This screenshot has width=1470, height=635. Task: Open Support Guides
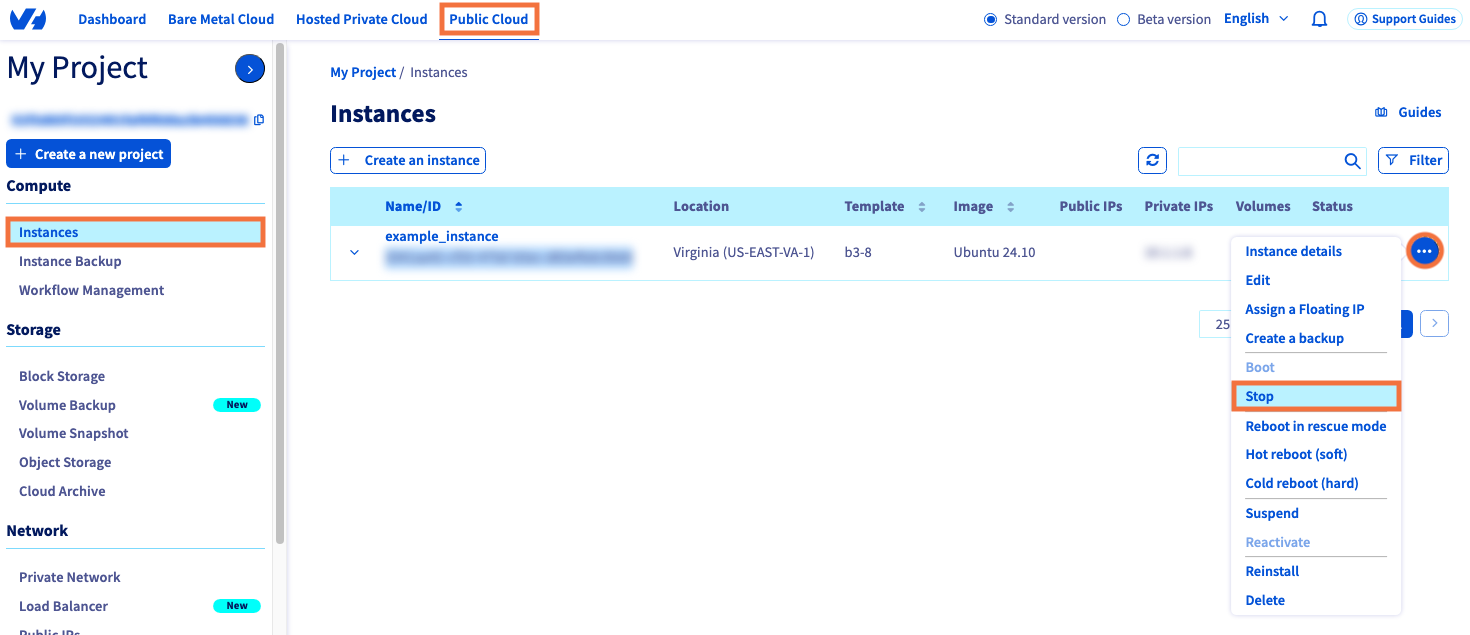coord(1403,19)
